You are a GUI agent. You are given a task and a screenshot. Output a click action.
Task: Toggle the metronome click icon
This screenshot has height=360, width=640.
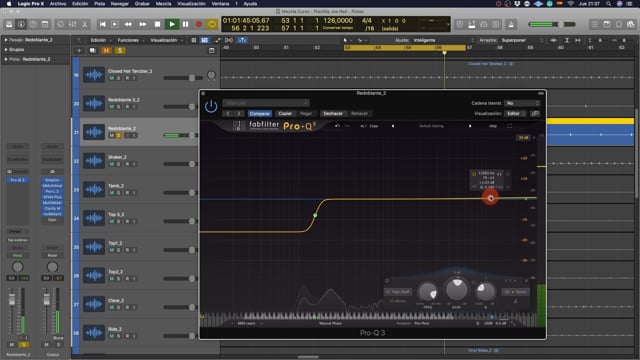click(511, 24)
